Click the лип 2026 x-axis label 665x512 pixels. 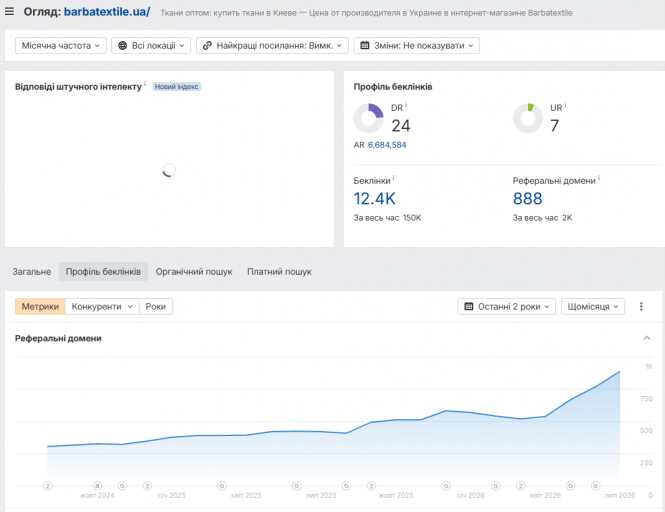point(620,495)
